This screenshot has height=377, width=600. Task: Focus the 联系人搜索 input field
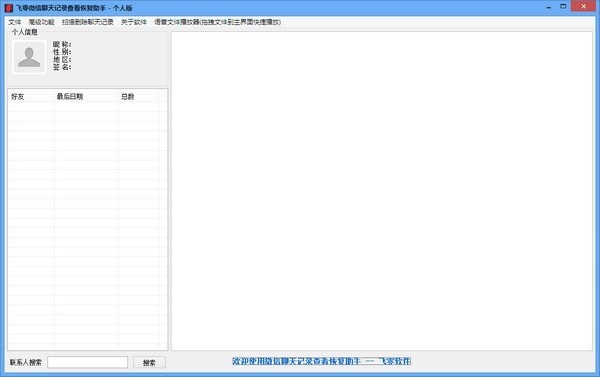click(x=88, y=362)
